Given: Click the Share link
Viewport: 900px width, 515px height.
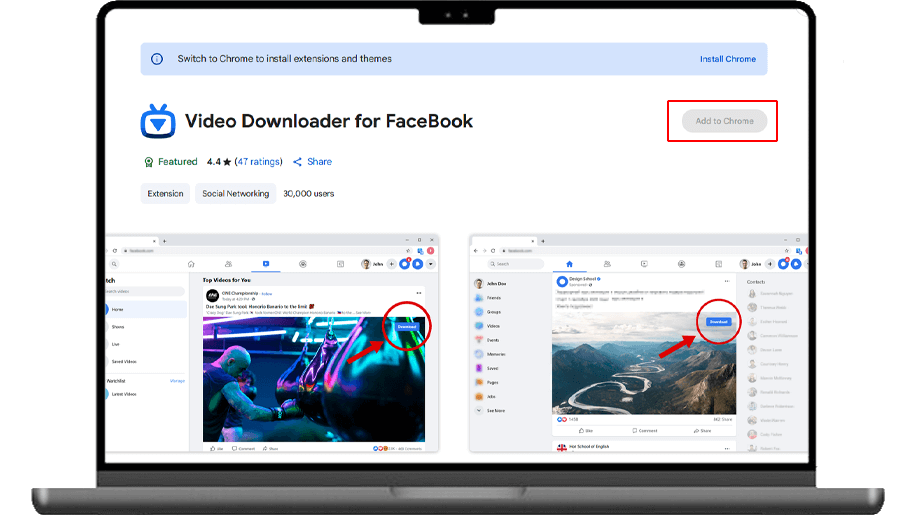Looking at the screenshot, I should click(x=319, y=162).
